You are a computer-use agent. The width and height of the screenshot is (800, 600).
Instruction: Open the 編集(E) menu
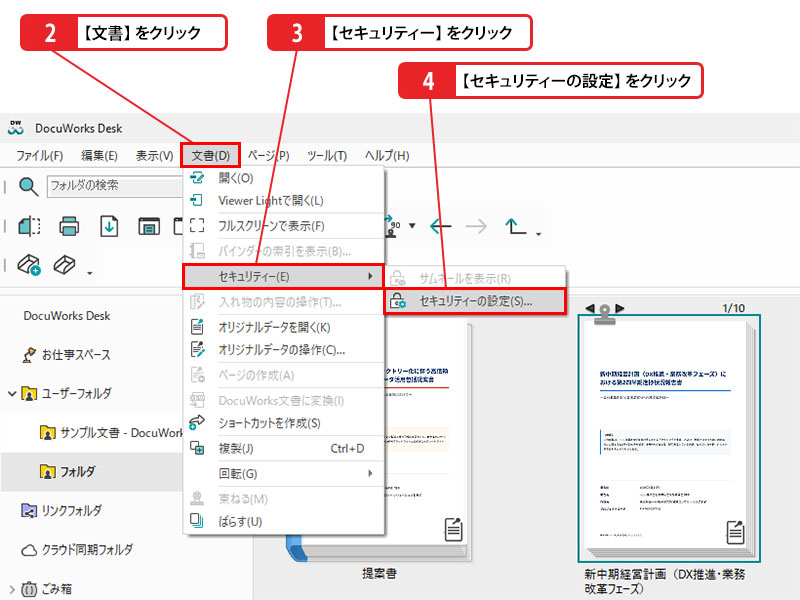99,156
